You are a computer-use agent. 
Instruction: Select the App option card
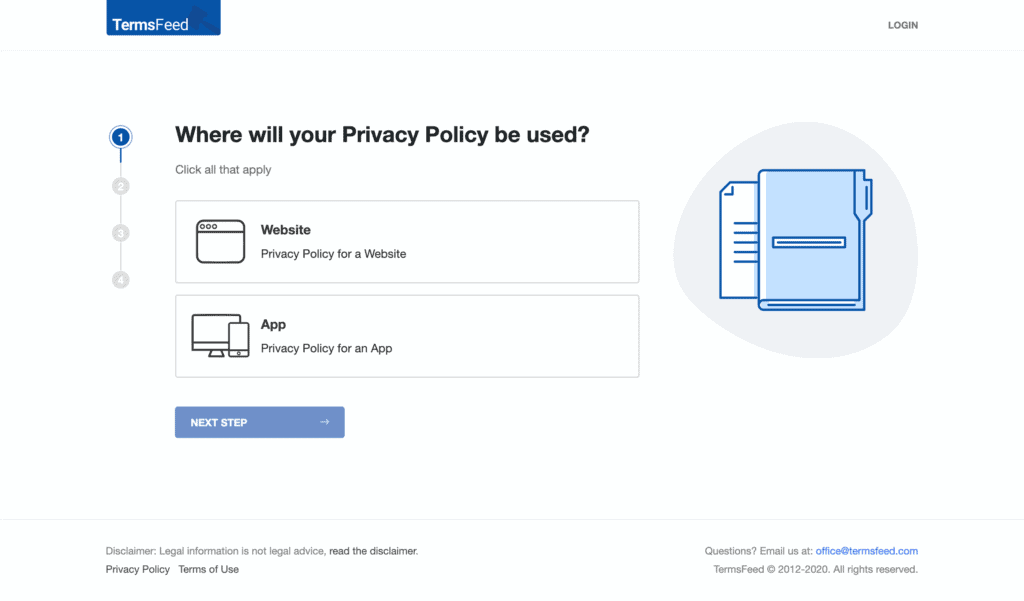pyautogui.click(x=407, y=336)
